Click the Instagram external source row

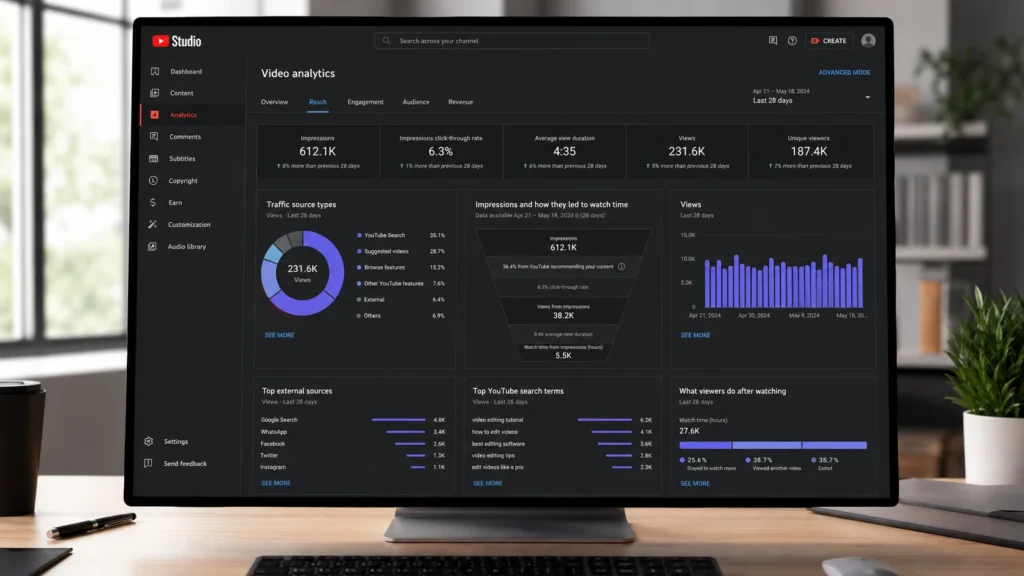[x=353, y=467]
